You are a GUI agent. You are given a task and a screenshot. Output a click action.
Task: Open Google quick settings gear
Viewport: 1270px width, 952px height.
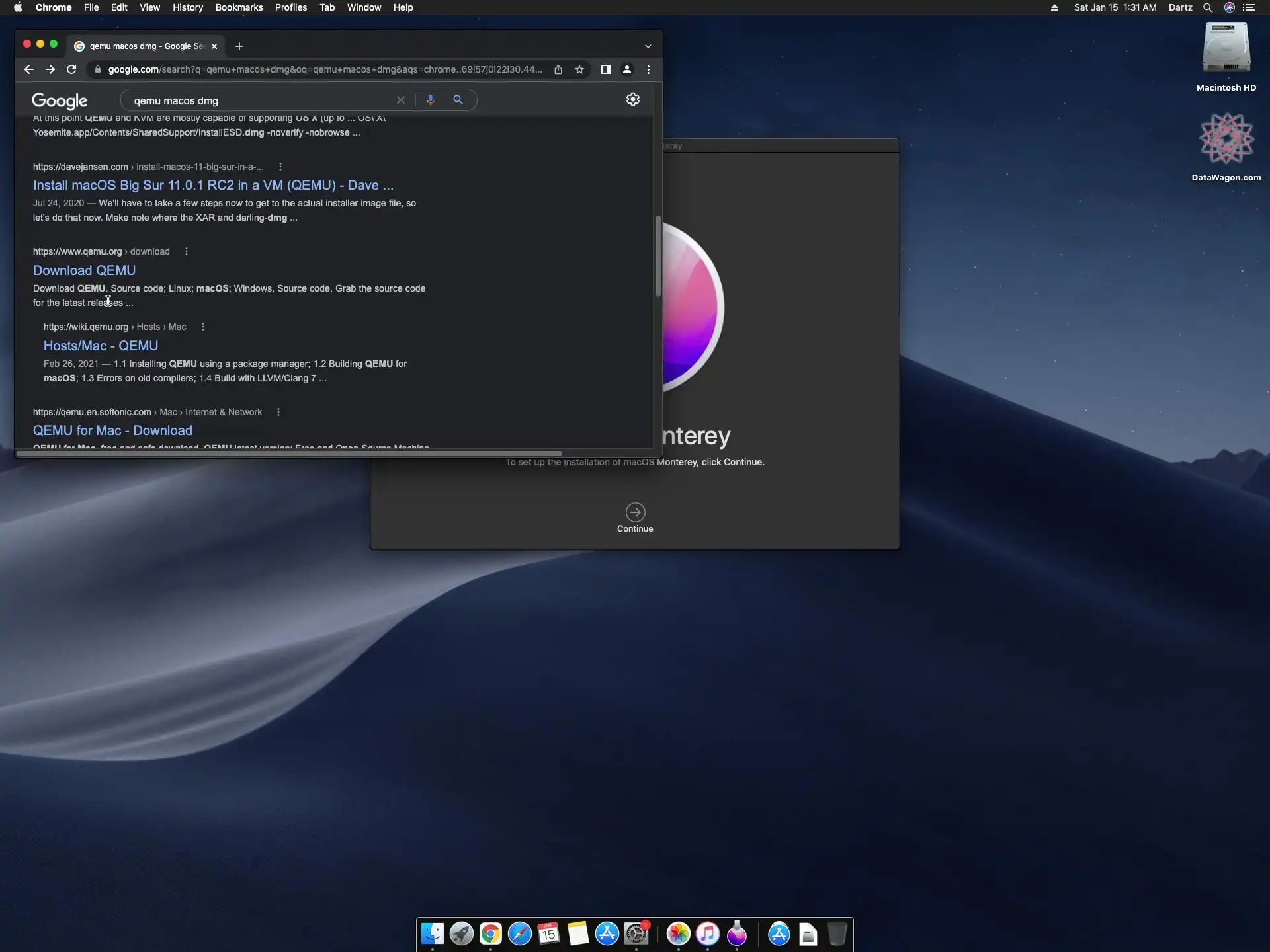633,99
